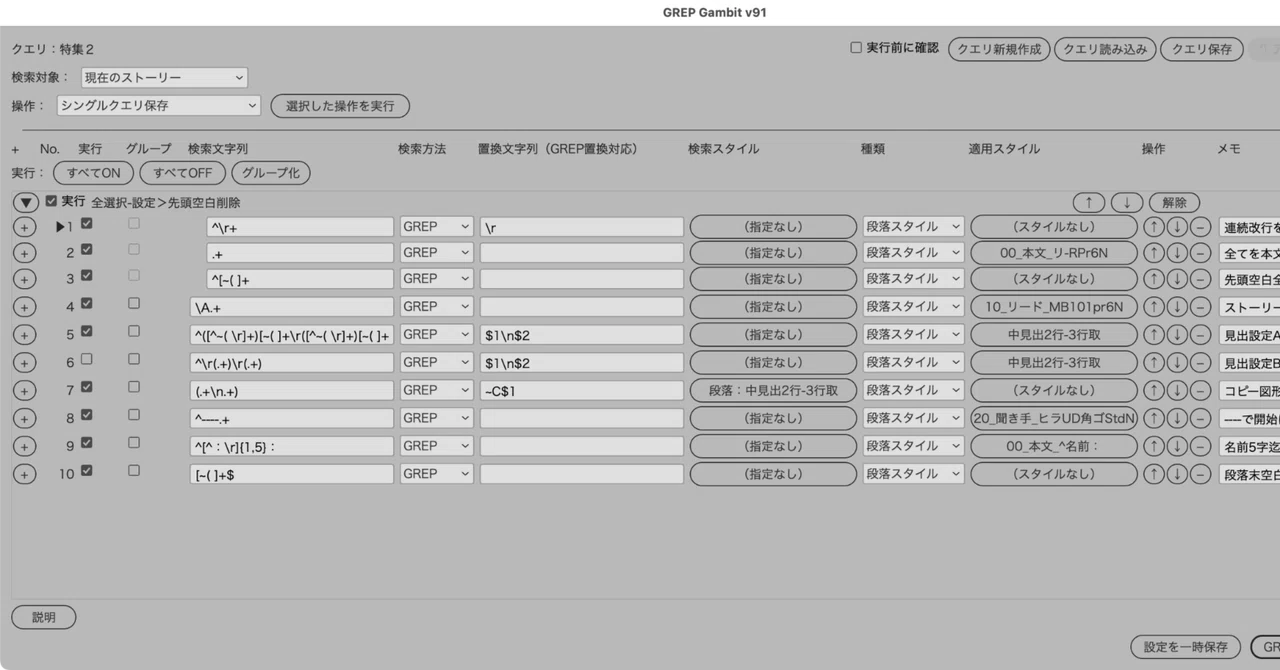Move the group up with its header up-arrow

click(1089, 203)
